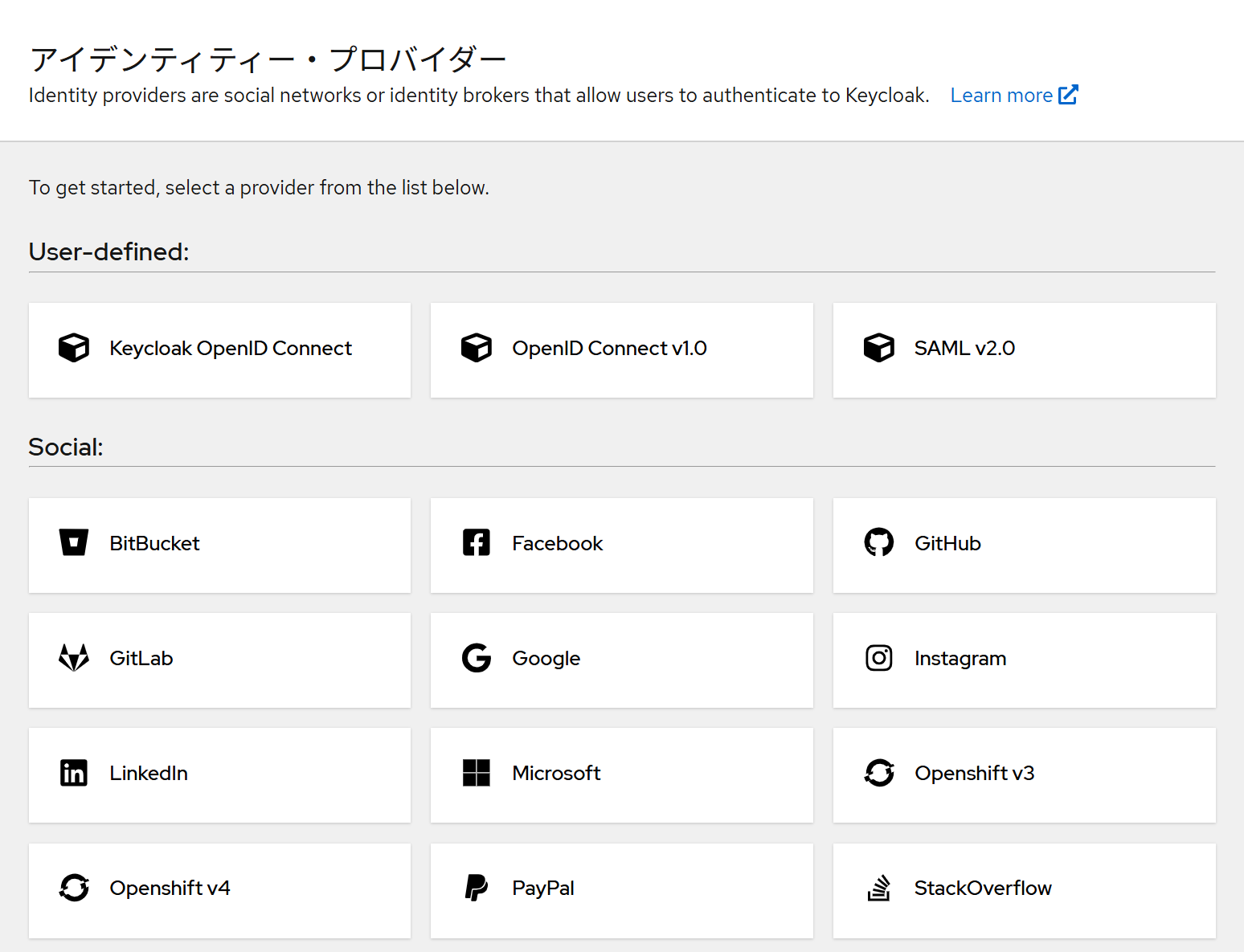Add a SAML v2.0 provider via its label
Viewport: 1244px width, 952px height.
[964, 348]
